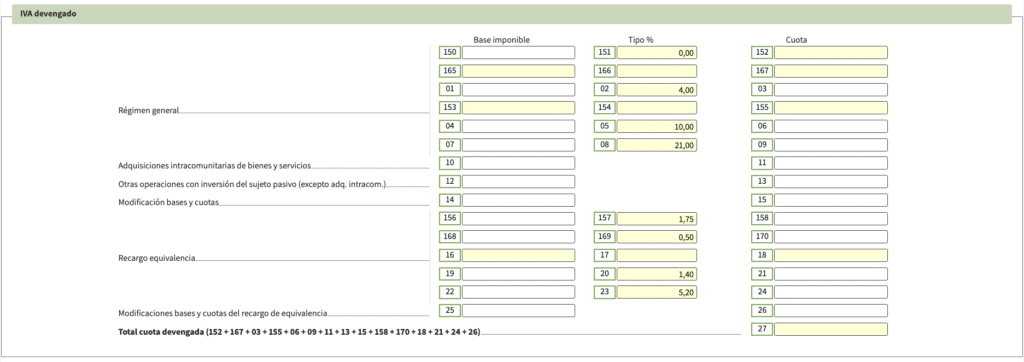Click base imponible field 153
The width and height of the screenshot is (1024, 362).
(x=519, y=108)
